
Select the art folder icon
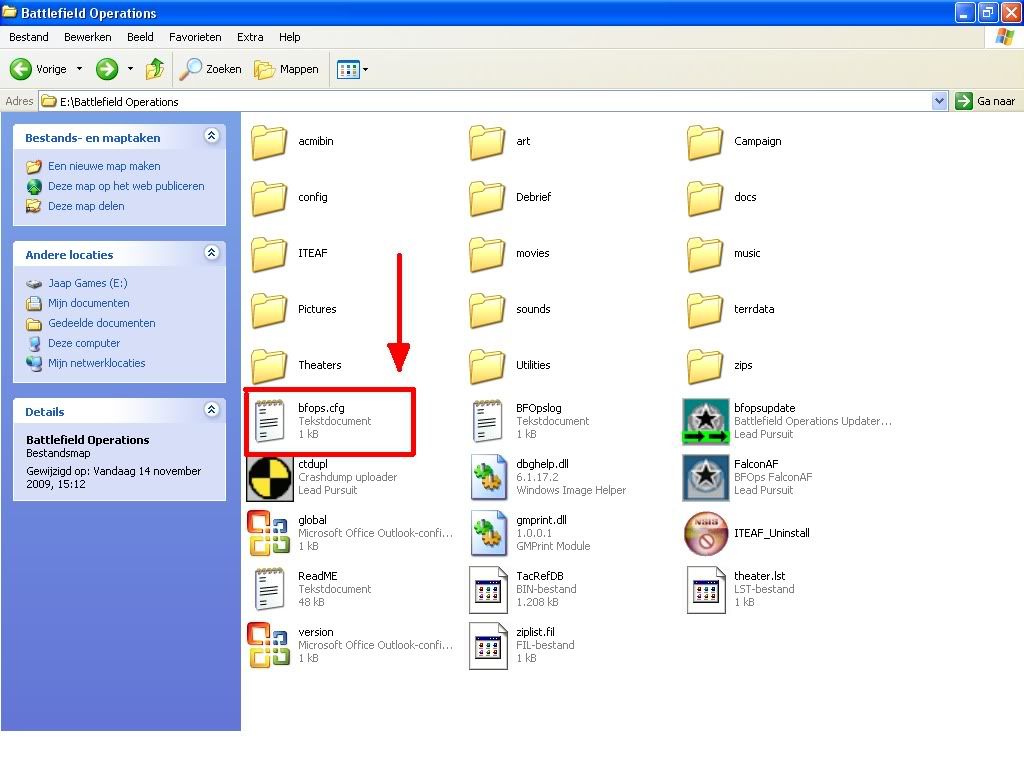click(487, 142)
